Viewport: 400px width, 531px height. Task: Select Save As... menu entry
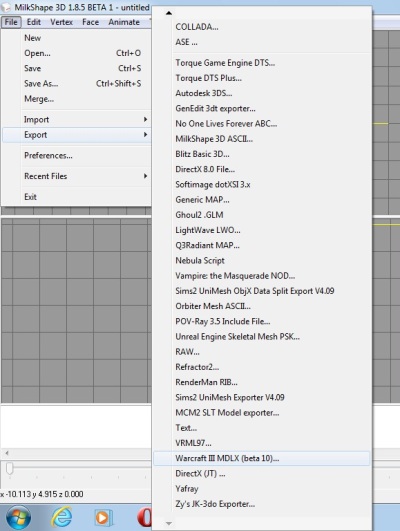pyautogui.click(x=77, y=84)
